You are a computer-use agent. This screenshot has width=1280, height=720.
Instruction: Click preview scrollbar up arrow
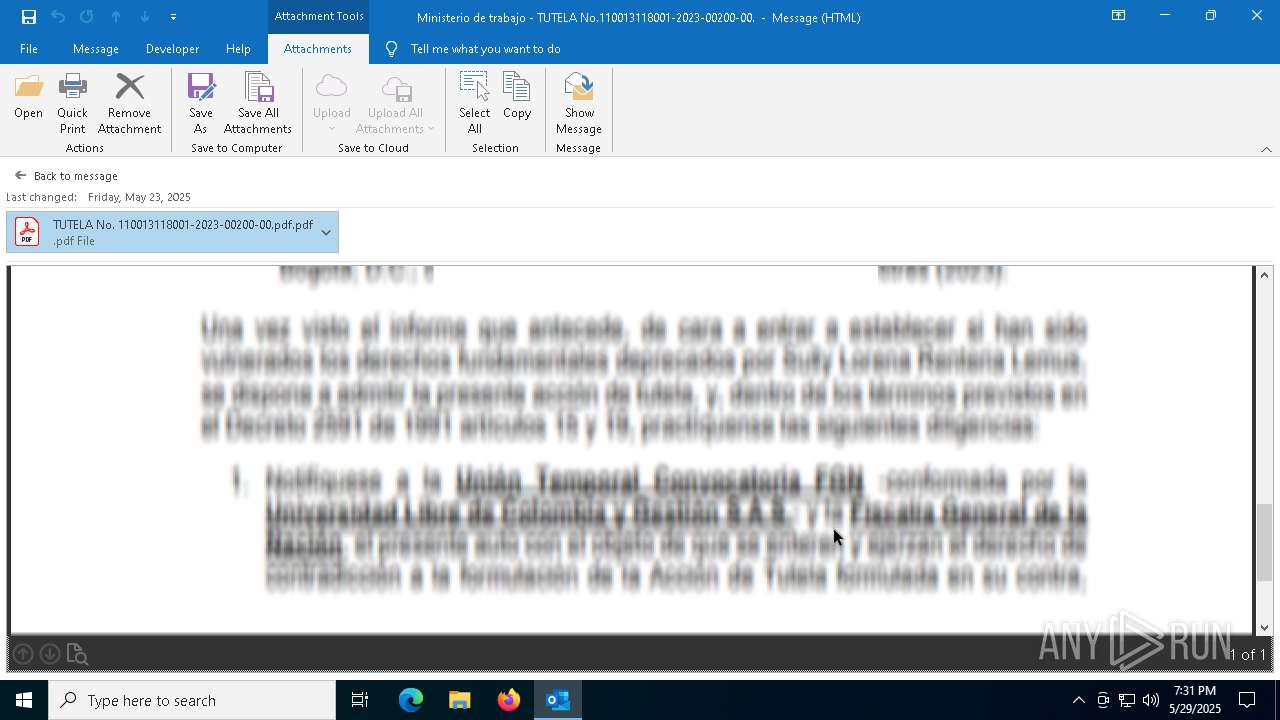tap(1265, 275)
